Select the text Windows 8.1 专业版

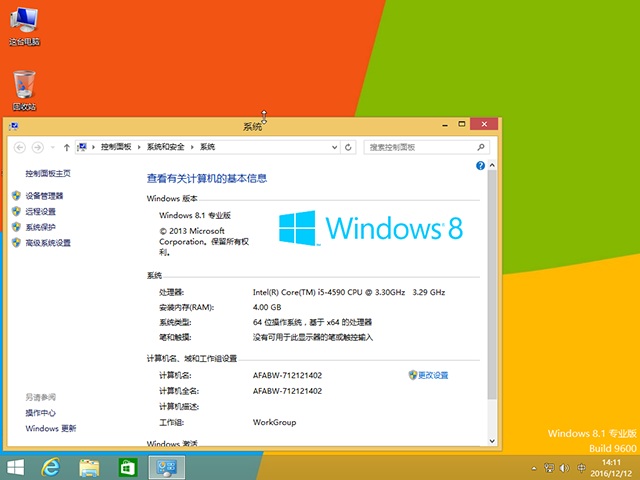195,215
